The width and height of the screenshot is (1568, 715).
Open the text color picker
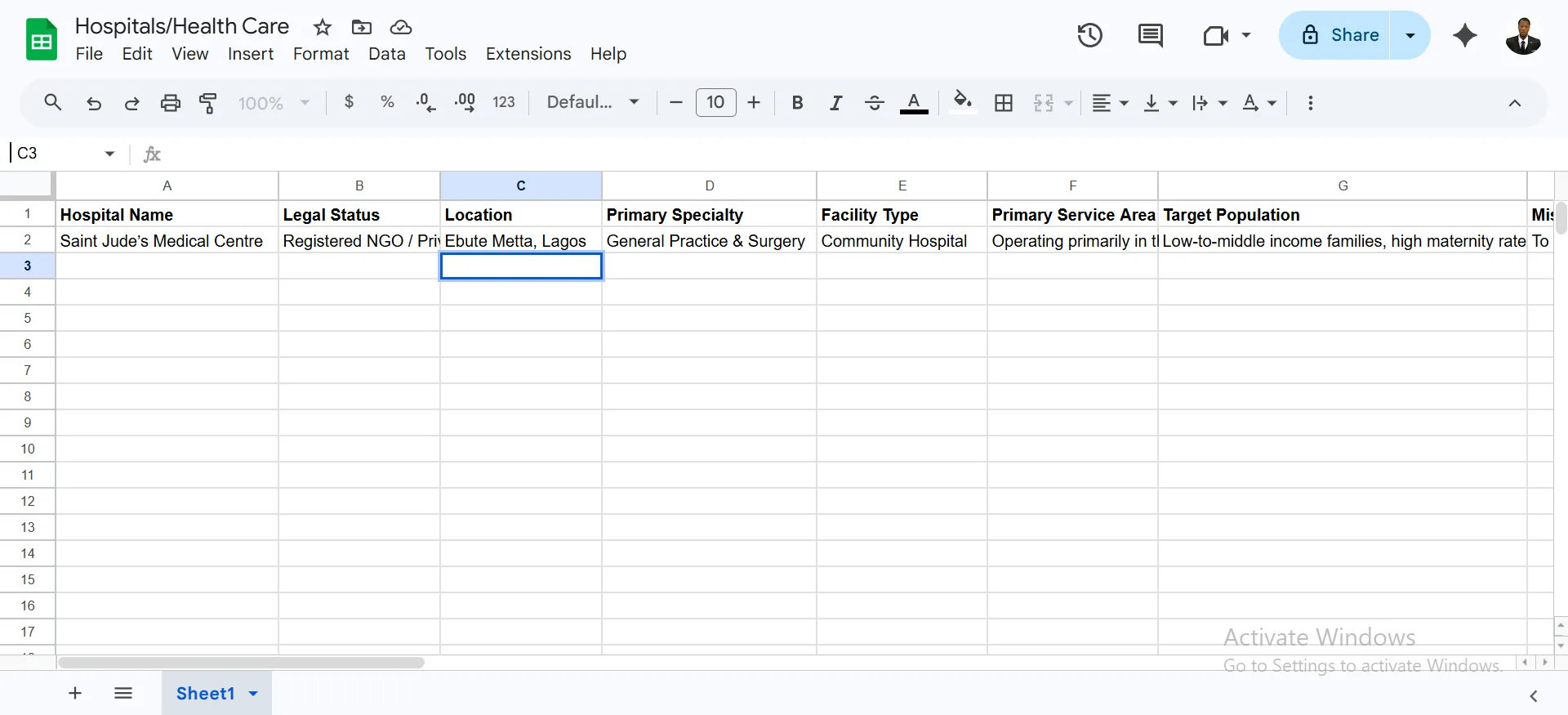tap(914, 103)
